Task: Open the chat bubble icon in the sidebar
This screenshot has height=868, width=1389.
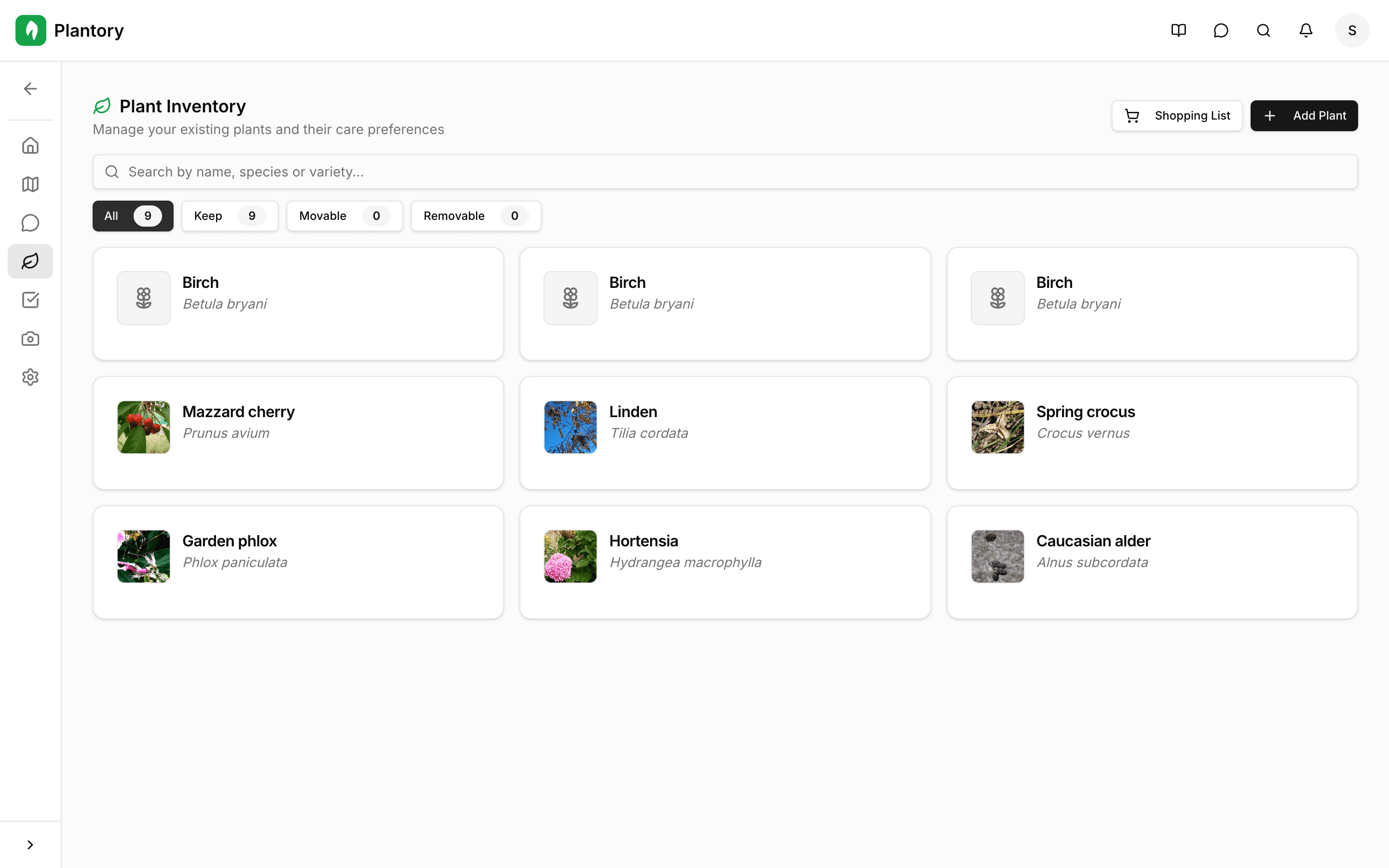Action: pos(30,223)
